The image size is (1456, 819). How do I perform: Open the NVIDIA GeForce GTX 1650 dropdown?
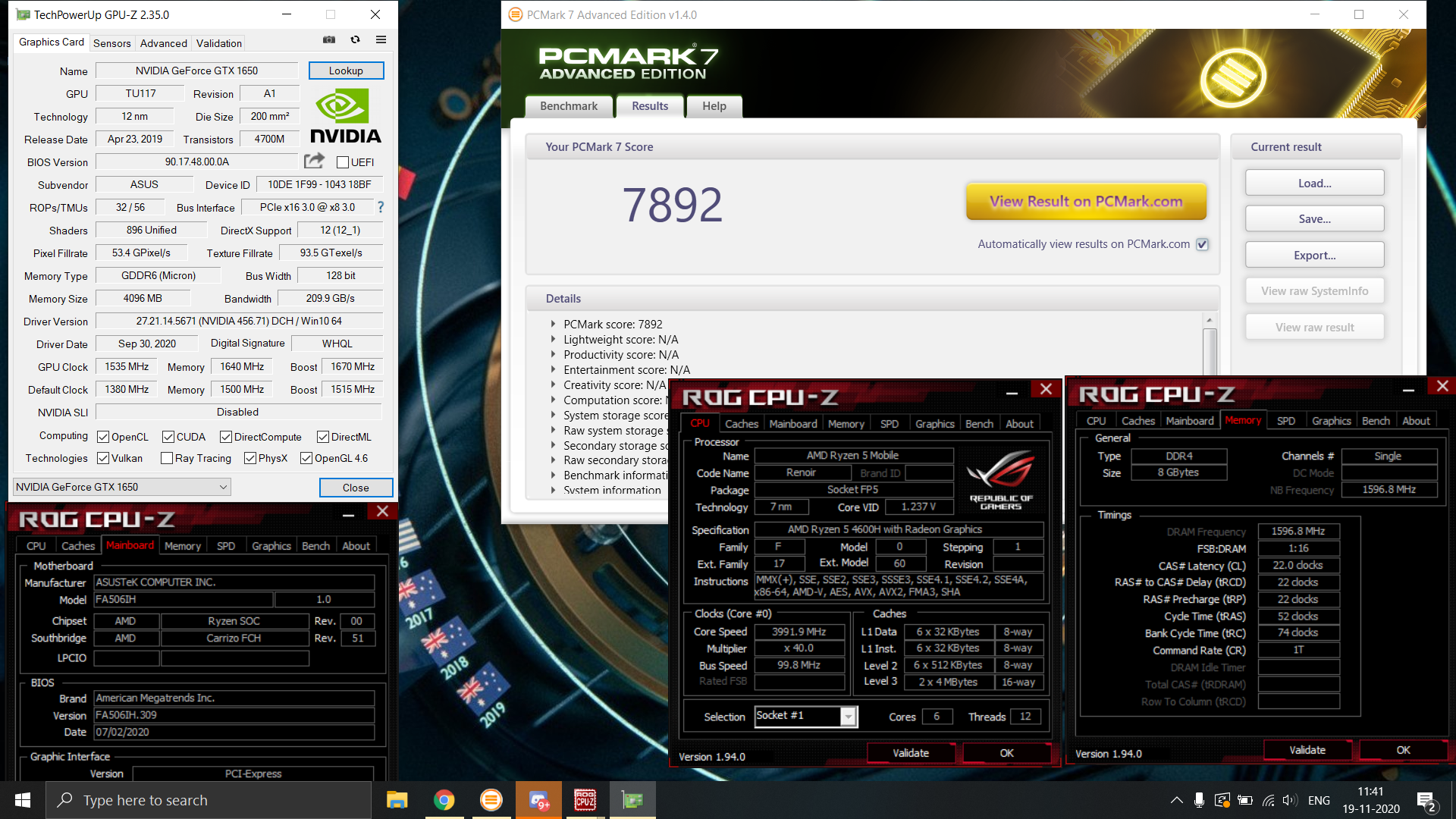coord(122,487)
